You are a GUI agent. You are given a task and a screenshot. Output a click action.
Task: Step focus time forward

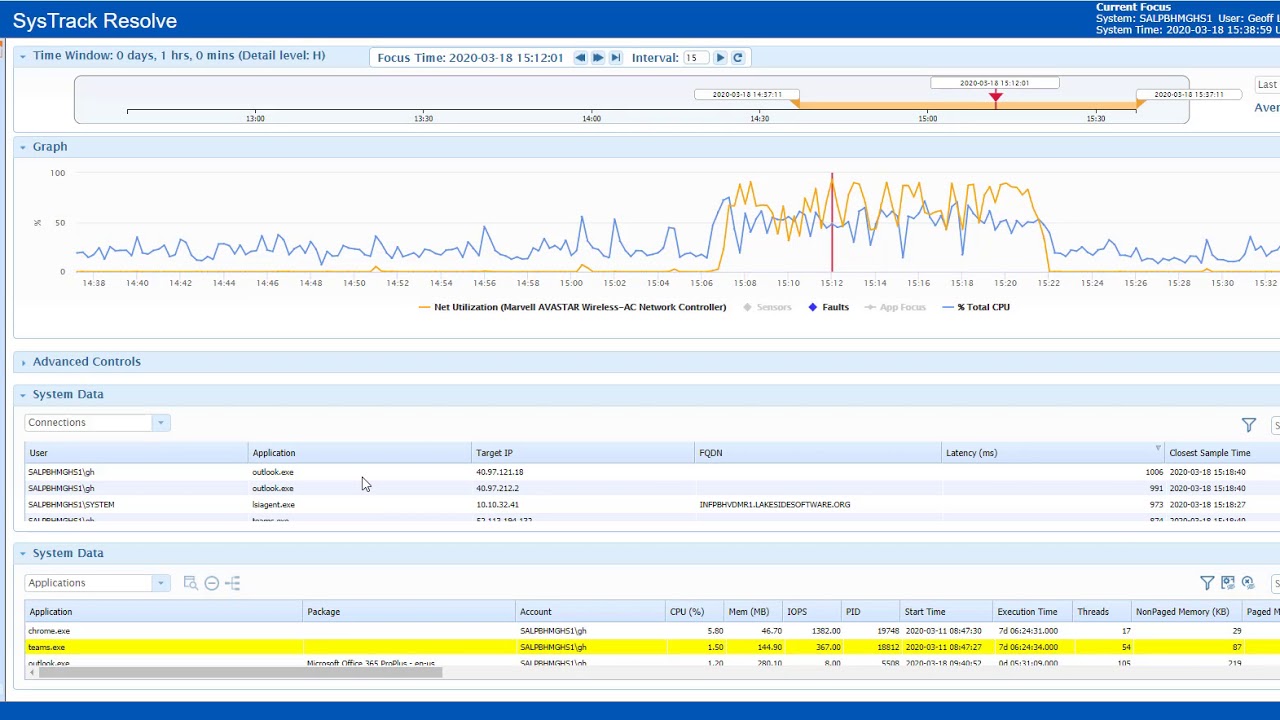[598, 58]
